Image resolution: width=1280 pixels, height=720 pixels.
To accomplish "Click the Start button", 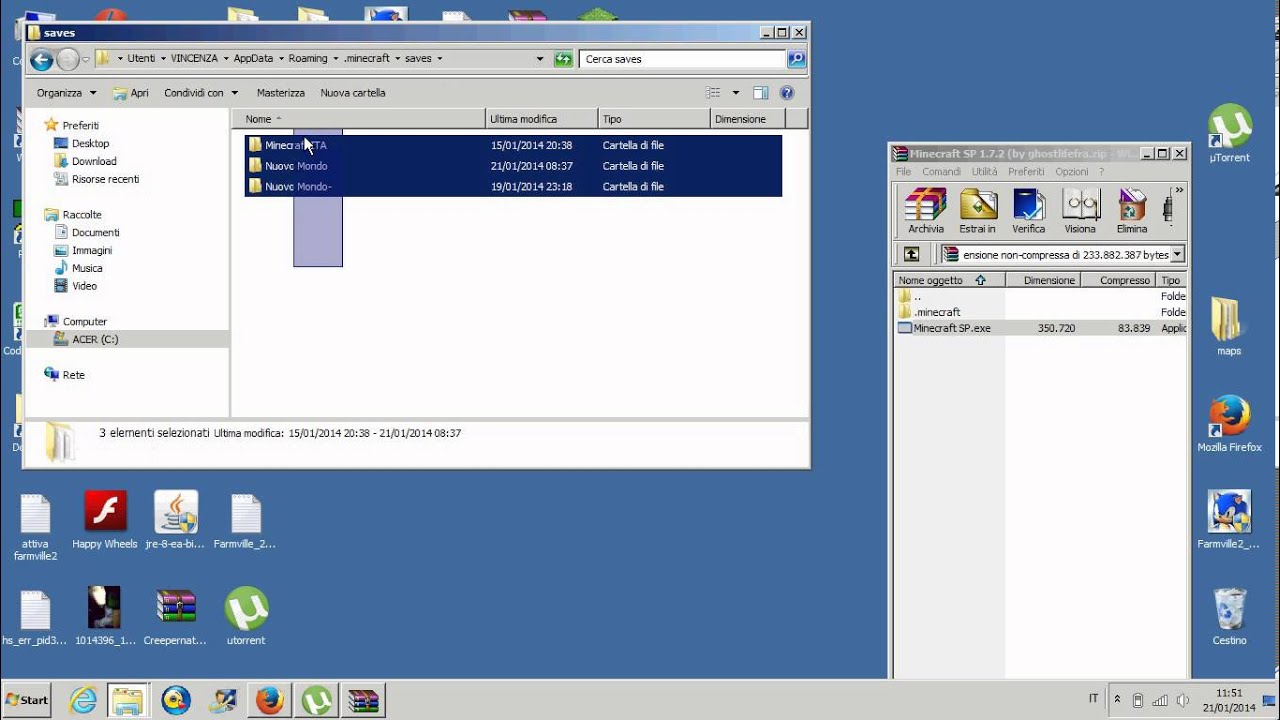I will pos(27,700).
